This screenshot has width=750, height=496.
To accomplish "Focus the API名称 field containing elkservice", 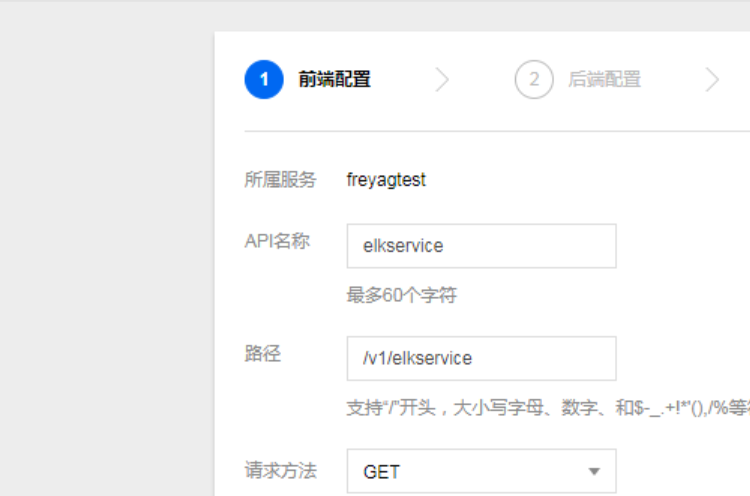I will tap(480, 246).
